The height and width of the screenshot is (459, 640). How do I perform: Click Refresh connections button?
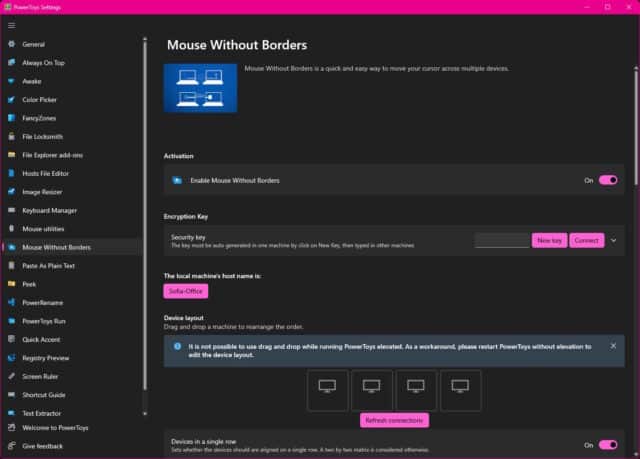click(x=394, y=420)
